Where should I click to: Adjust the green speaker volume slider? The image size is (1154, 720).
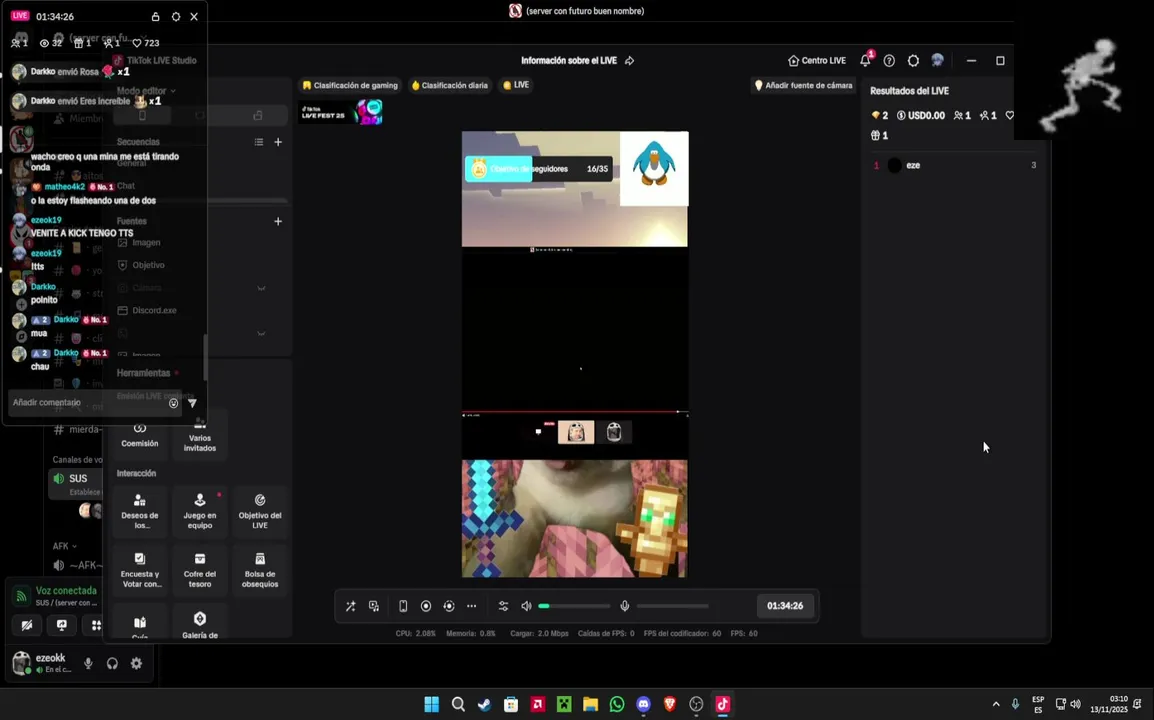(574, 606)
